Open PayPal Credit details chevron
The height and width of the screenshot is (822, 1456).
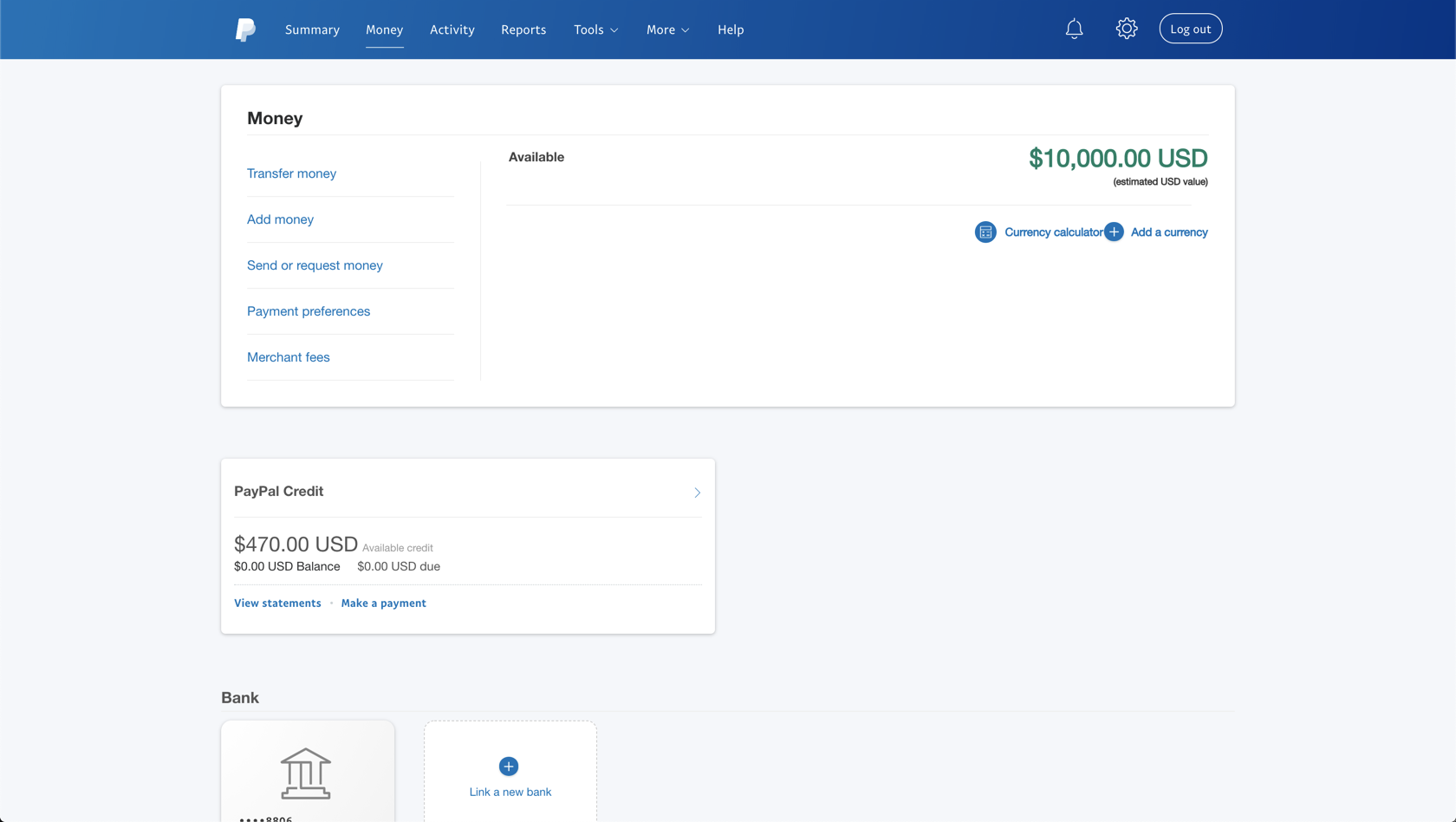[697, 493]
